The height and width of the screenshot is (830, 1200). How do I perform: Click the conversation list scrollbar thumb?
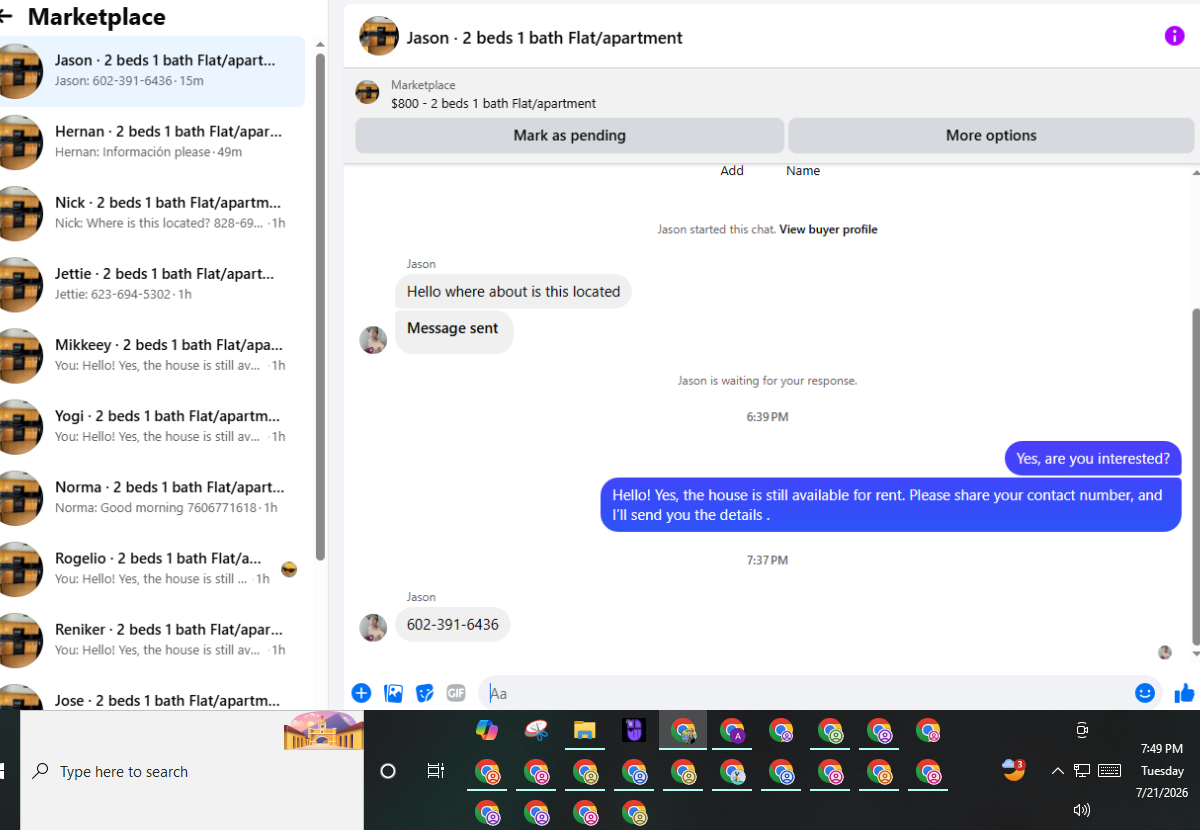[320, 306]
